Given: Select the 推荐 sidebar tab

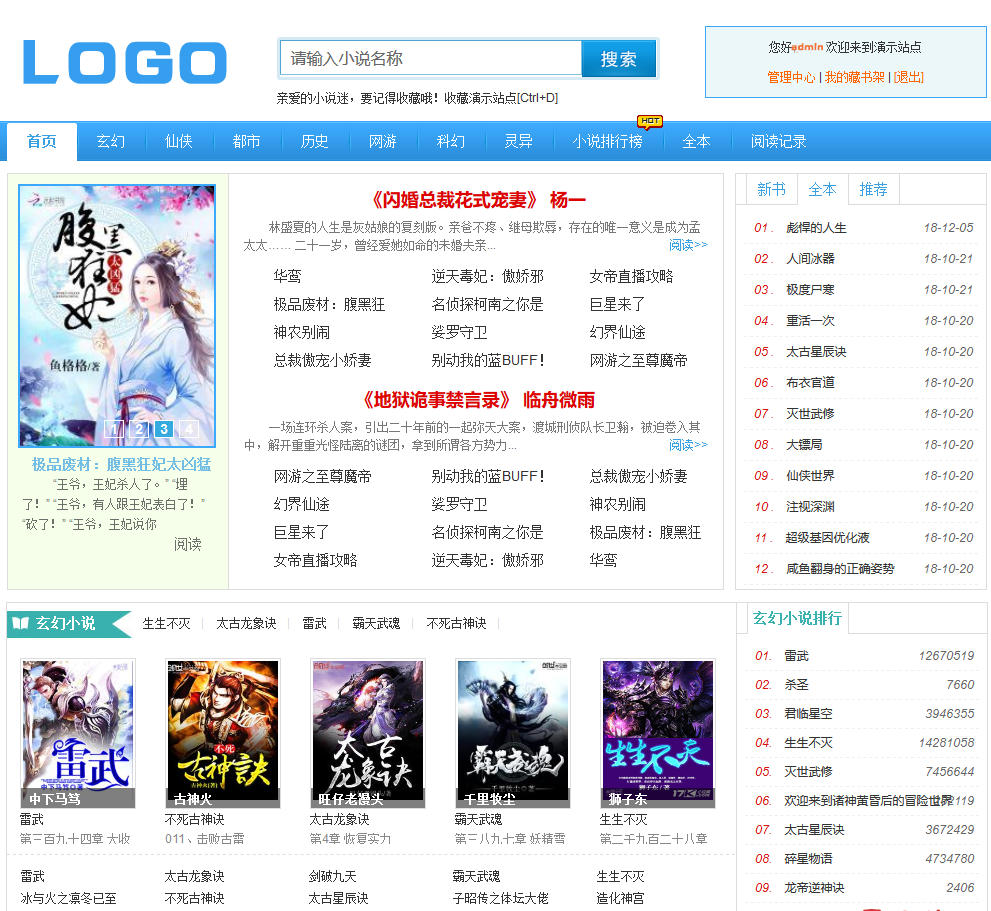Looking at the screenshot, I should point(873,189).
